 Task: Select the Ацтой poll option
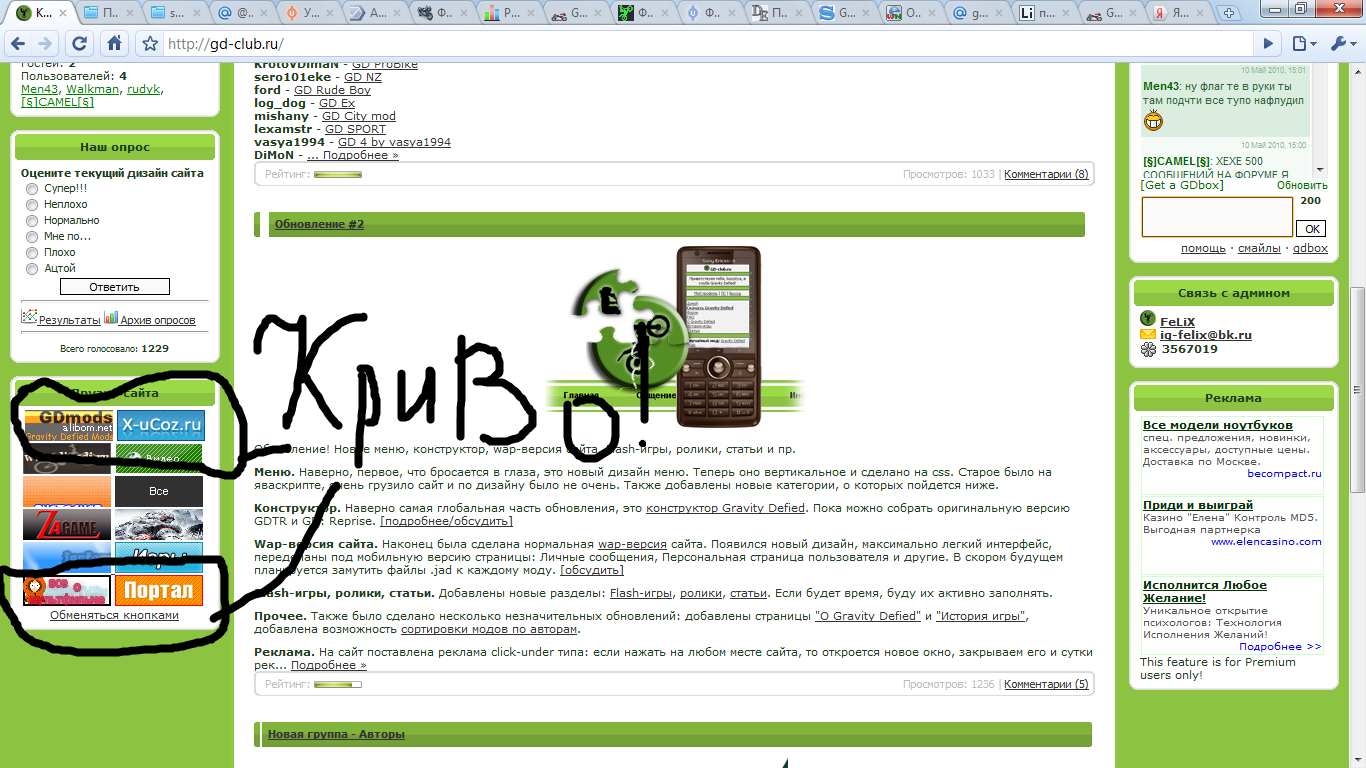(32, 268)
